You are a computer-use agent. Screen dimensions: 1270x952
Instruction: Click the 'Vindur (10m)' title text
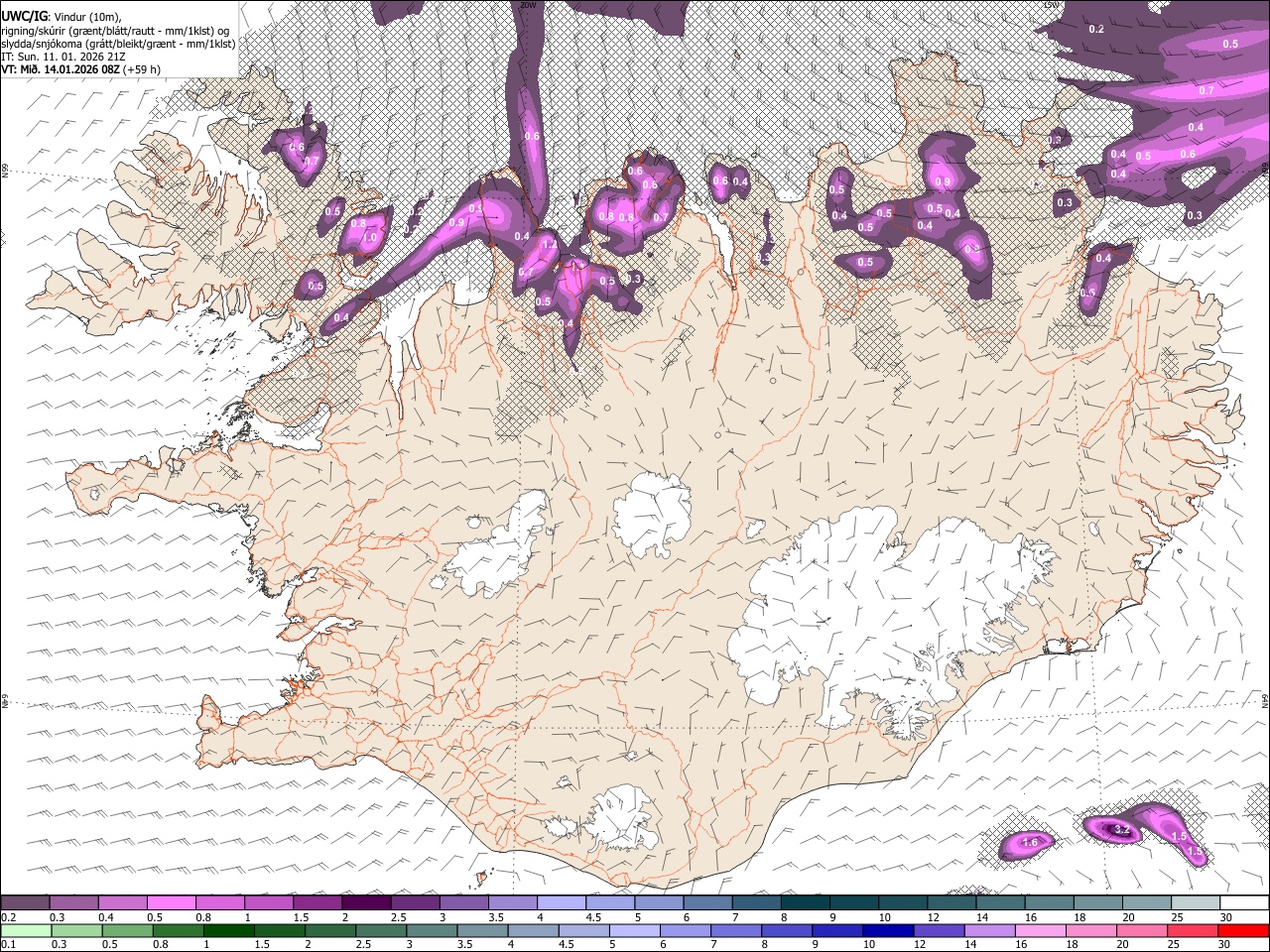coord(87,15)
